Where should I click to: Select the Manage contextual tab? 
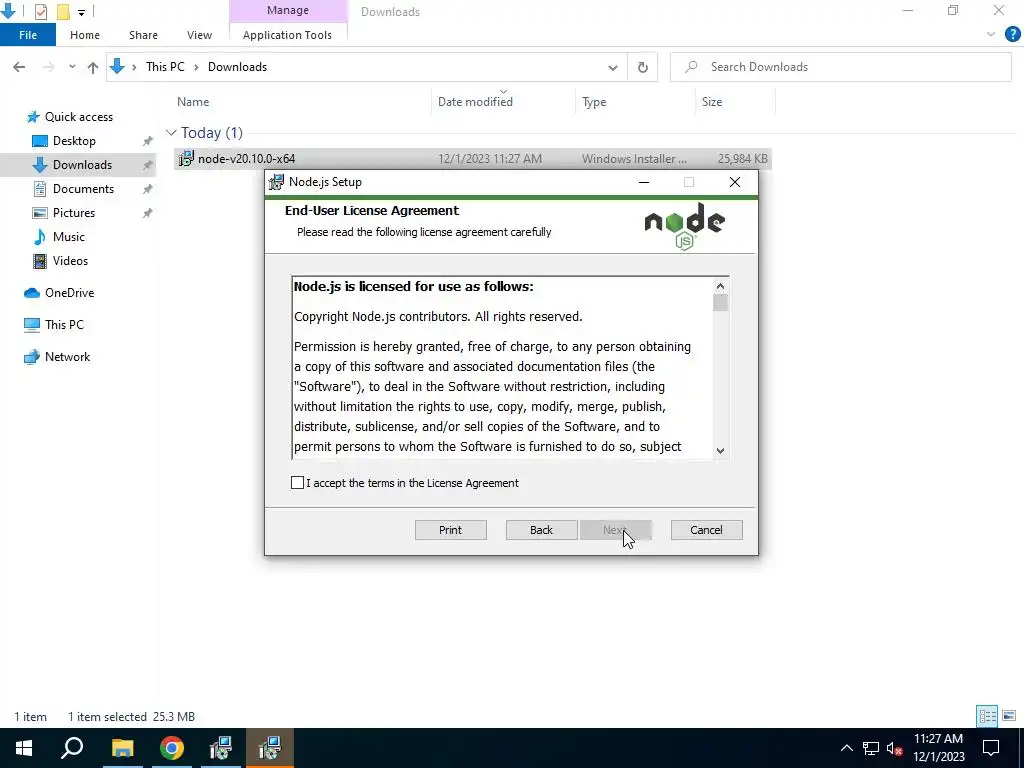pyautogui.click(x=288, y=10)
